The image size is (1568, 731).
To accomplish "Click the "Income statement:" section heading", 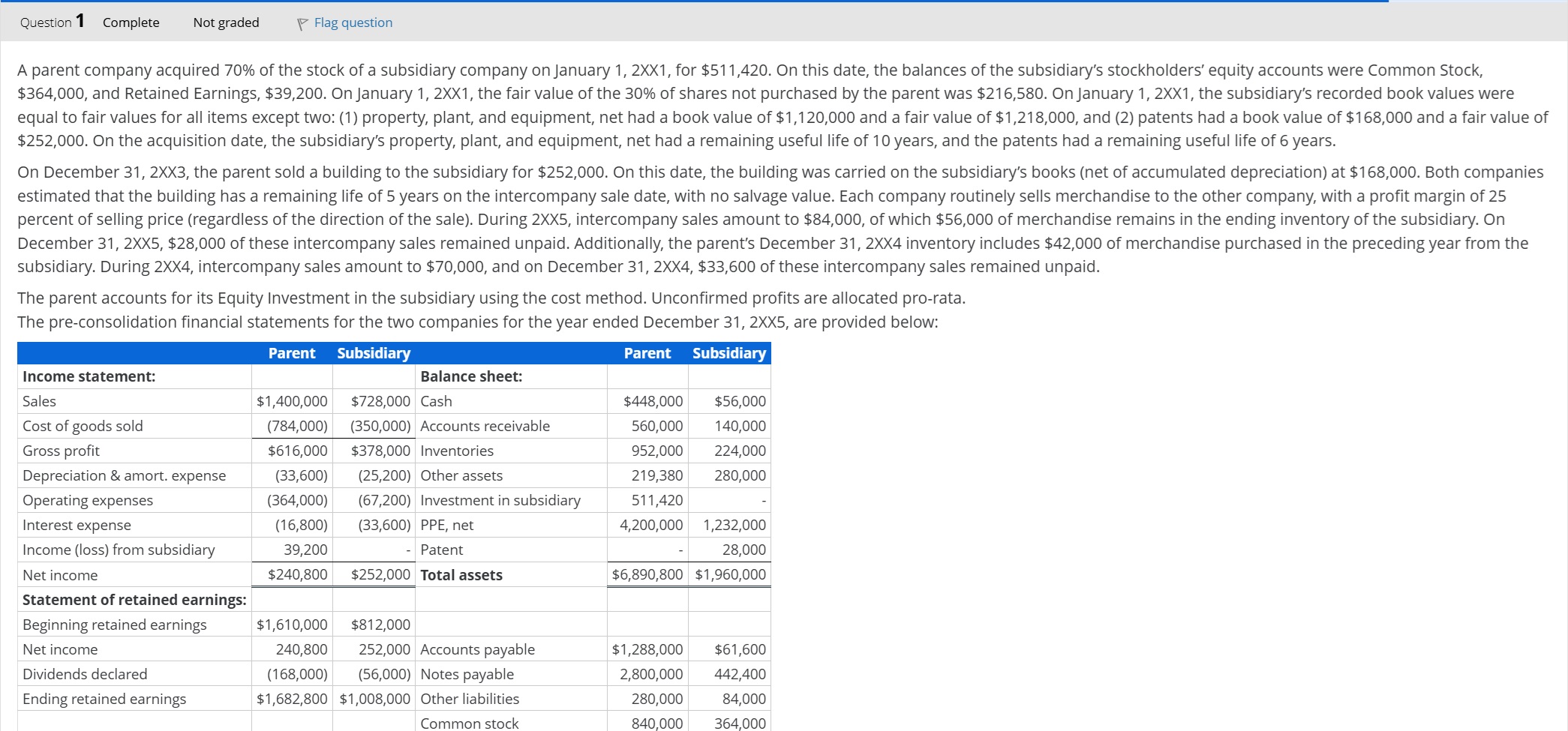I will pyautogui.click(x=89, y=376).
